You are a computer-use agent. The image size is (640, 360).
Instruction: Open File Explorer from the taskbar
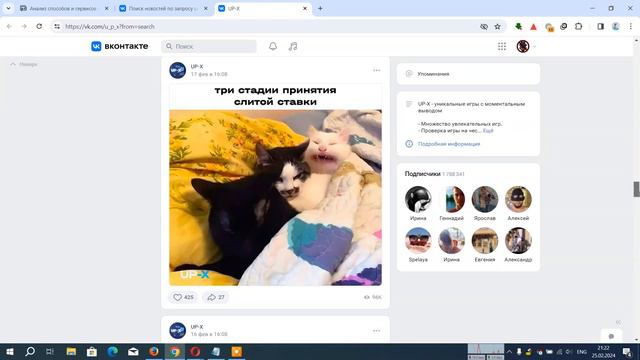pos(71,351)
